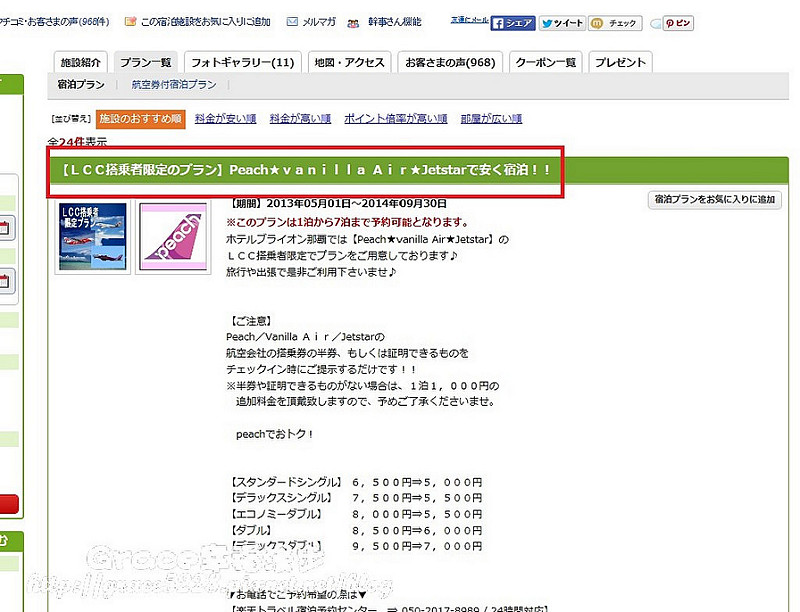Image resolution: width=800 pixels, height=612 pixels.
Task: Select the 航空券付宿泊プラン link
Action: tap(174, 85)
